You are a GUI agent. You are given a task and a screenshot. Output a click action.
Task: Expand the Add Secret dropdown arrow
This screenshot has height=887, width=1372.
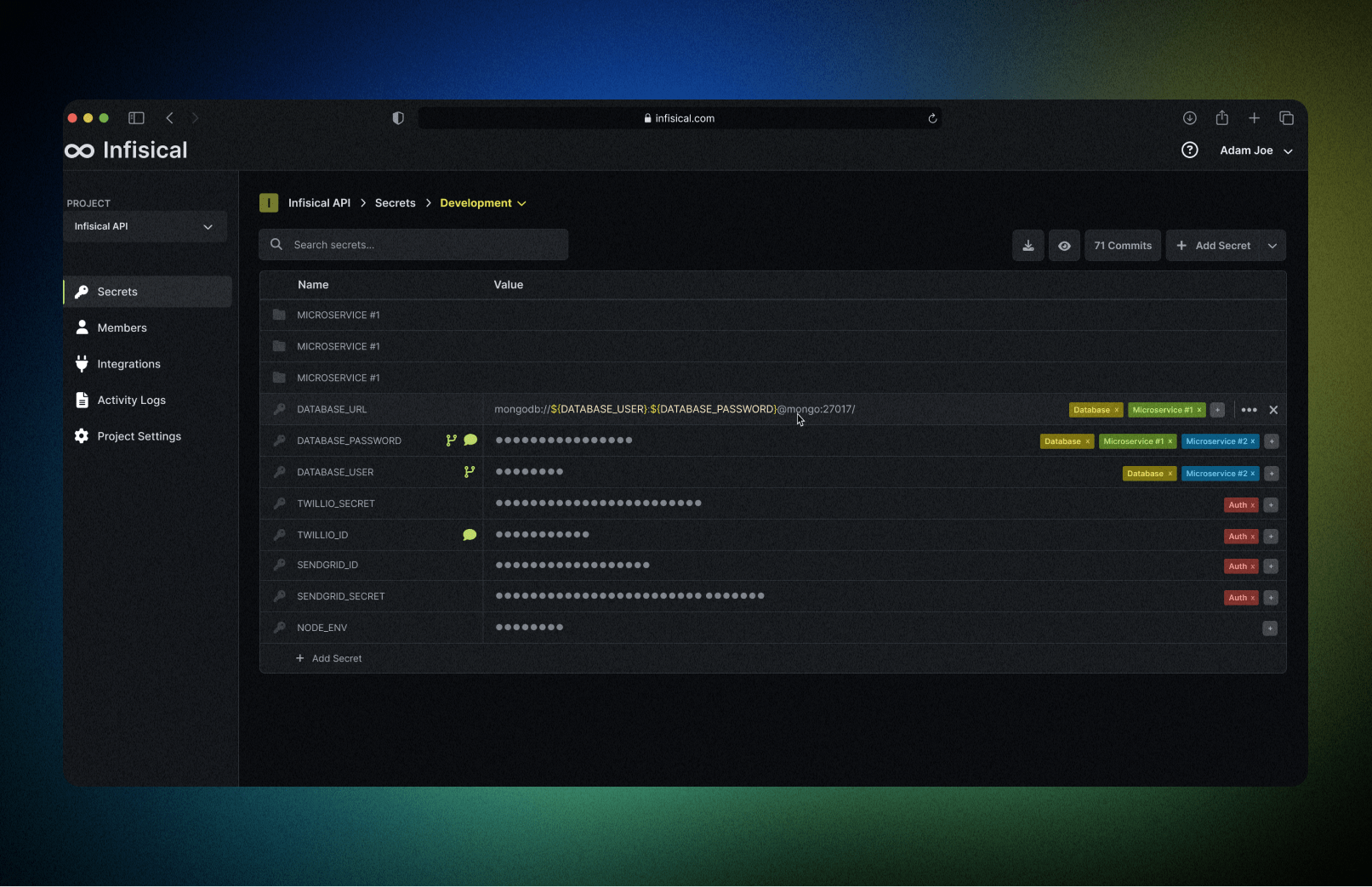click(x=1272, y=246)
